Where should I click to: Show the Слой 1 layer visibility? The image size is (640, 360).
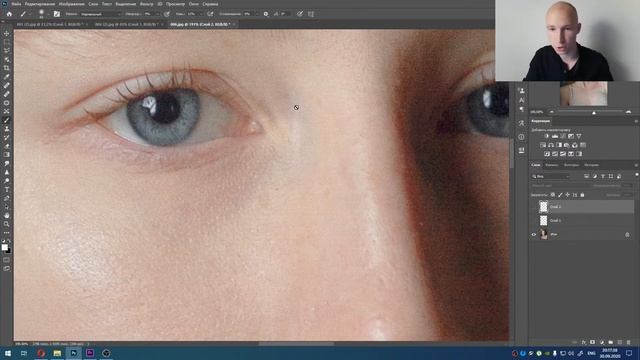[533, 220]
